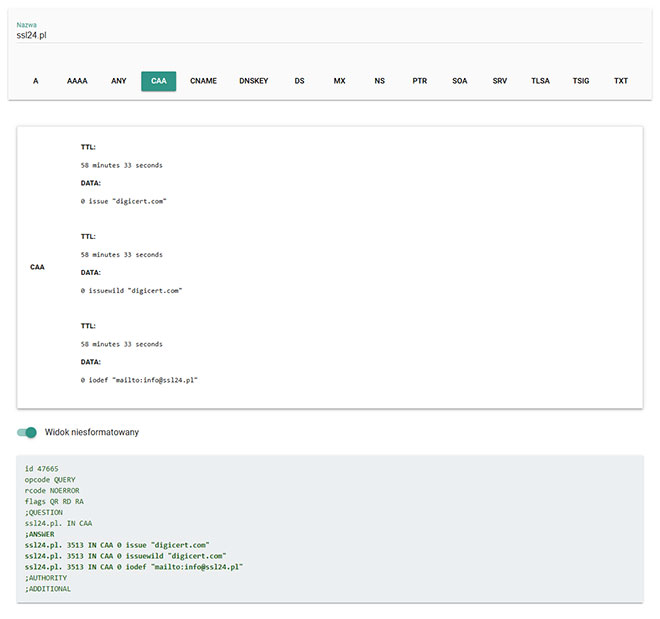Click the raw line 'rcode NOERROR'
The height and width of the screenshot is (619, 660).
(52, 491)
